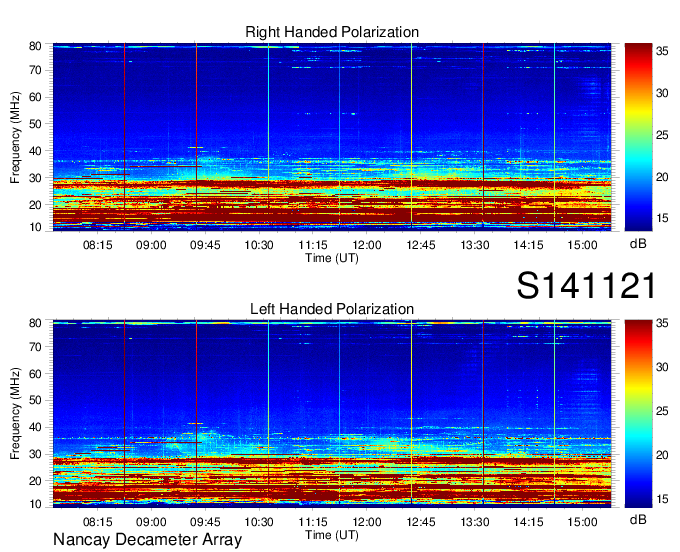680x552 pixels.
Task: Click '50' on lower frequency axis
Action: [x=35, y=401]
